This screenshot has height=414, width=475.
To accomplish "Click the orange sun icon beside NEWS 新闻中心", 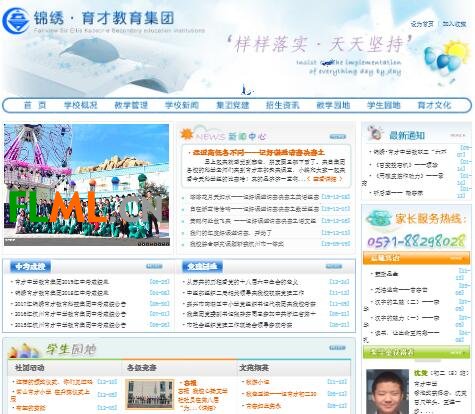I will click(x=187, y=134).
